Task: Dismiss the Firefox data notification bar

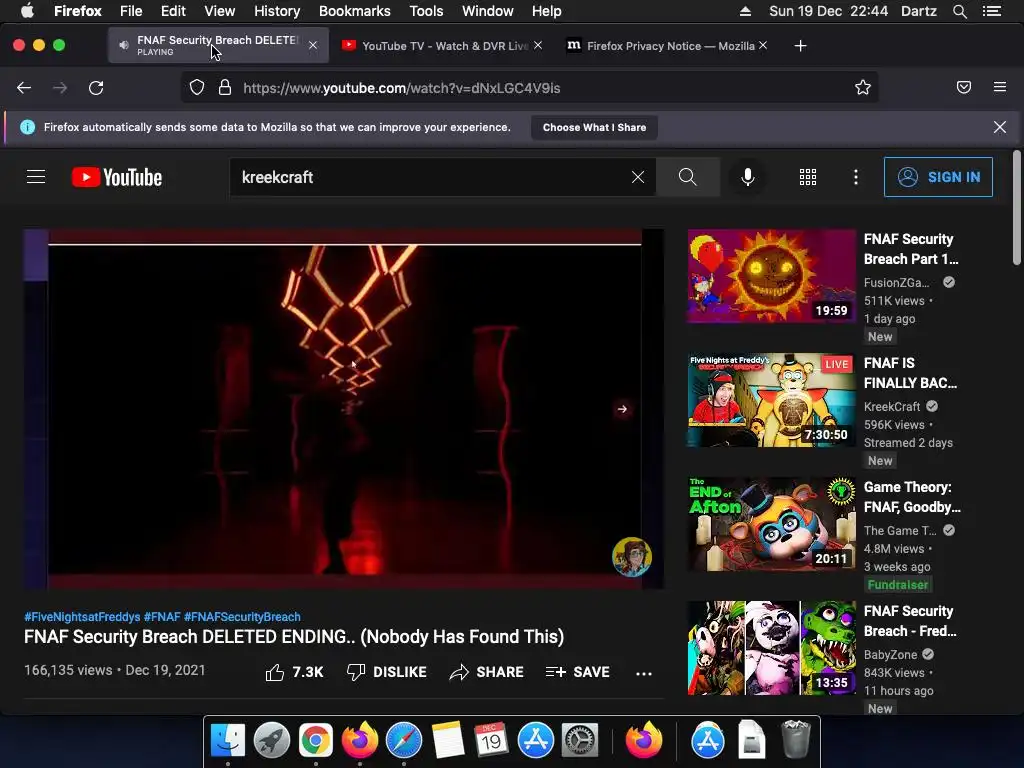Action: (999, 127)
